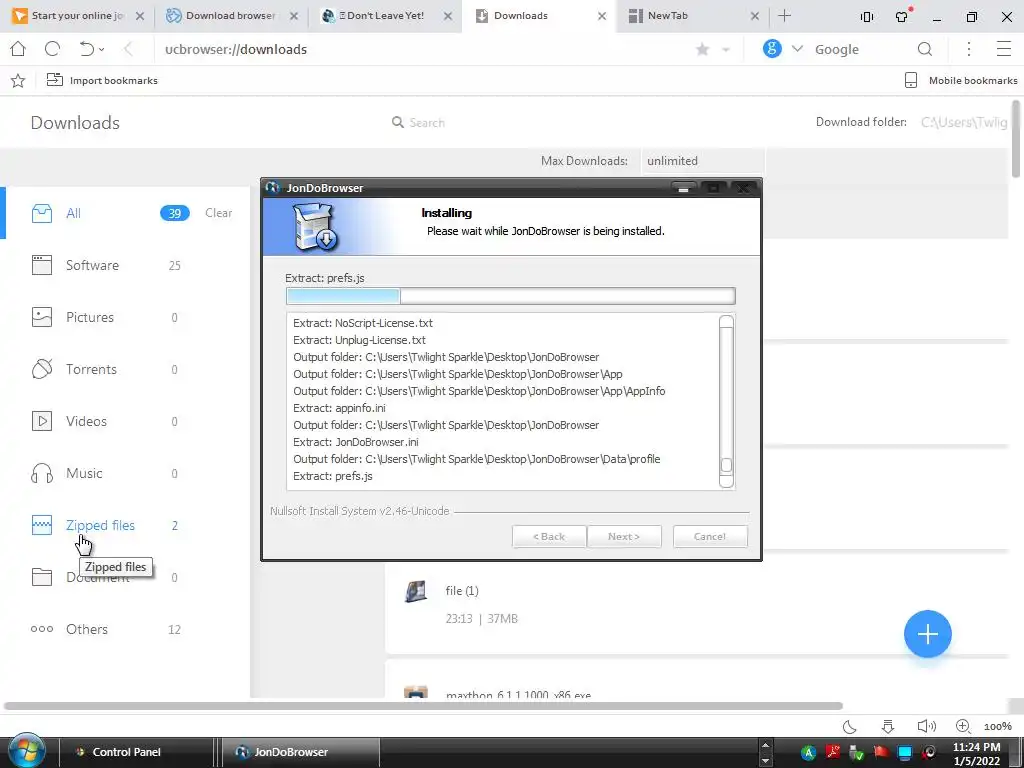Click the zoom plus icon in status bar

(x=963, y=726)
